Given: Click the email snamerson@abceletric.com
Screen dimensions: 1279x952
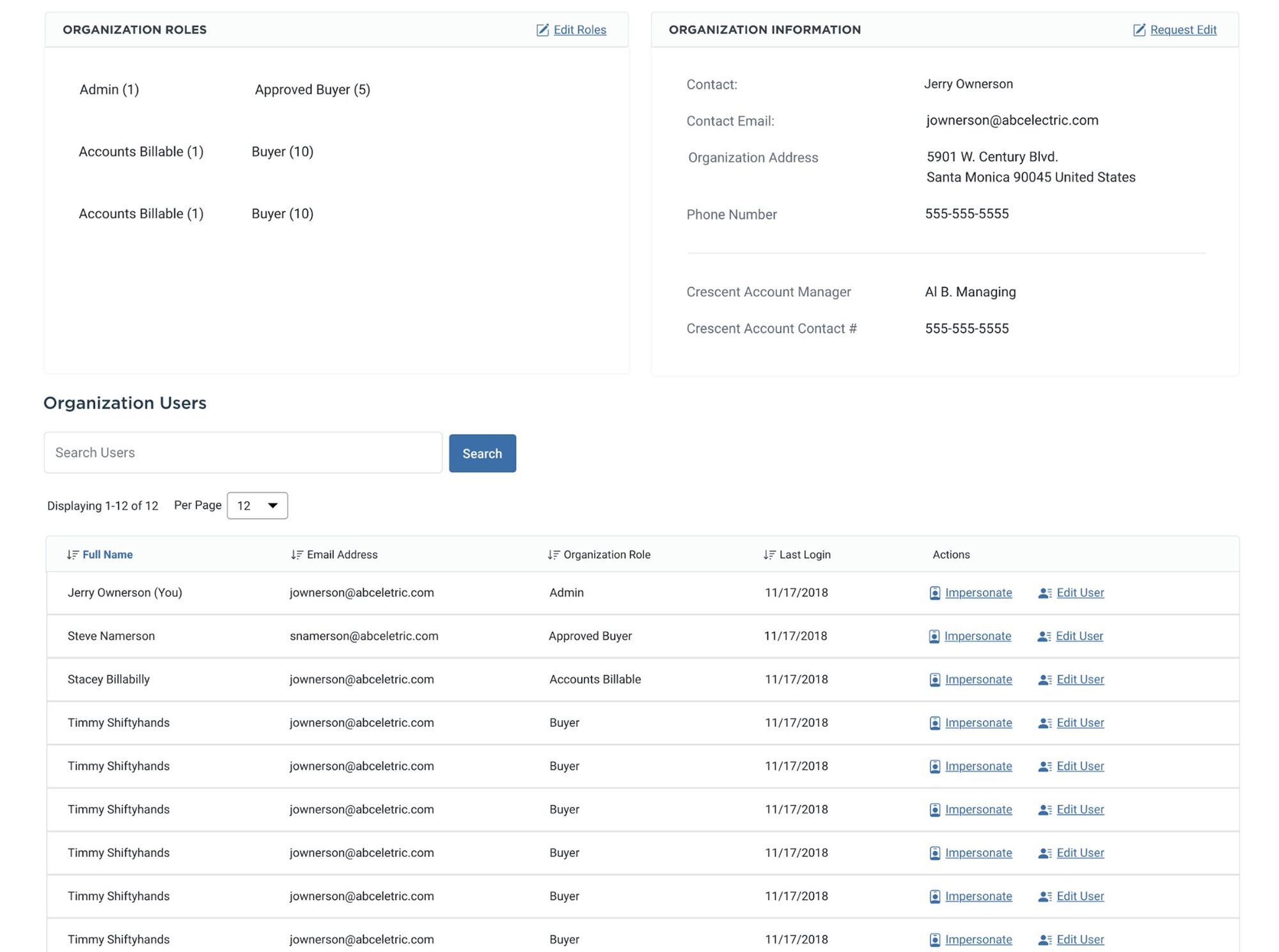Looking at the screenshot, I should pos(364,636).
